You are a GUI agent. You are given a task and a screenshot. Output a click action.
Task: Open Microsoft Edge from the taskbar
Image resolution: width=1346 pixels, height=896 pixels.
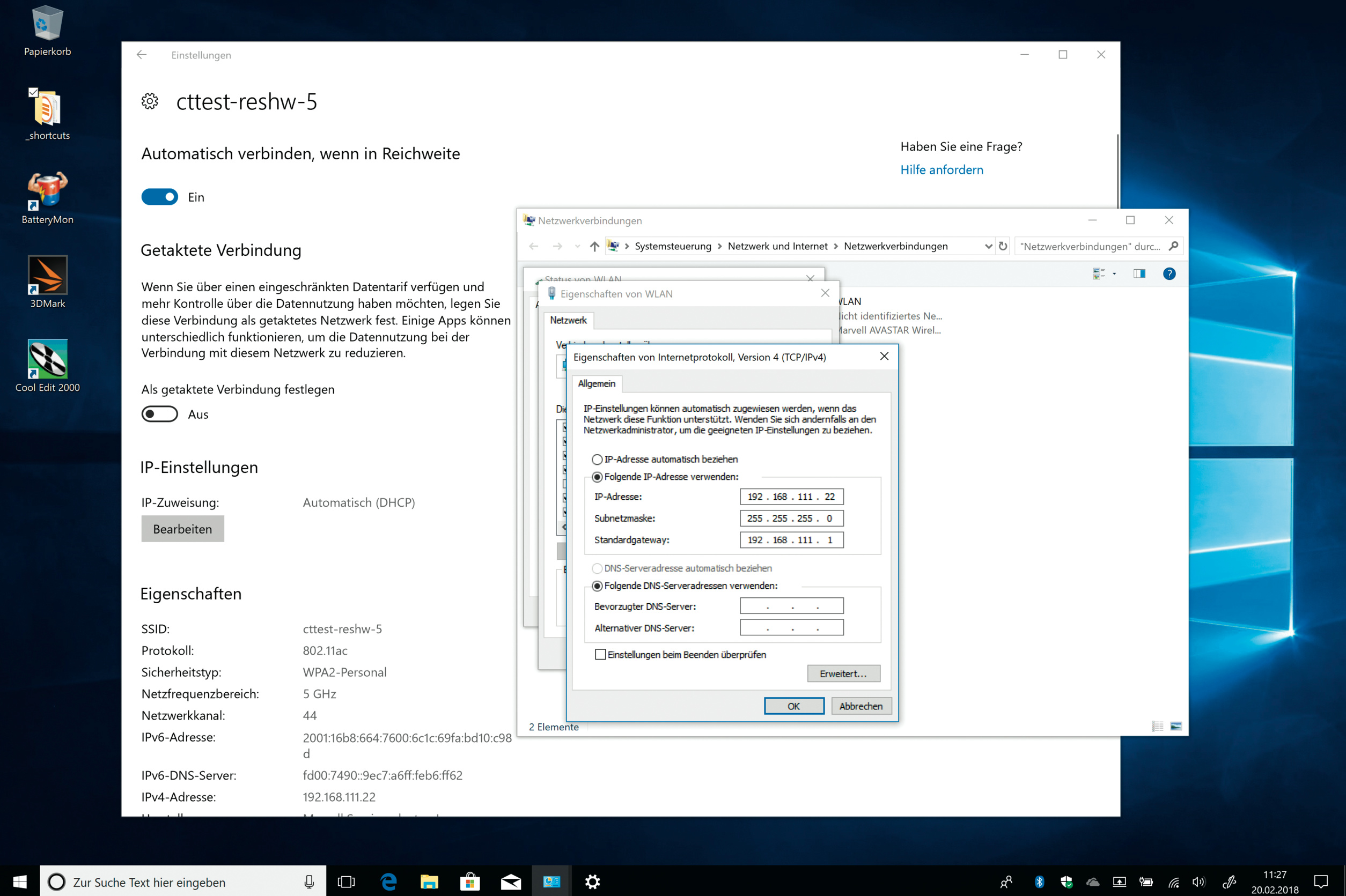(388, 882)
